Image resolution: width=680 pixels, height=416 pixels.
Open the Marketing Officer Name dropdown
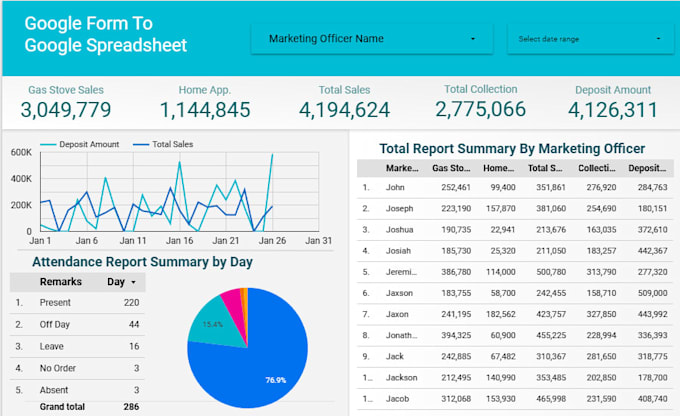pos(372,39)
